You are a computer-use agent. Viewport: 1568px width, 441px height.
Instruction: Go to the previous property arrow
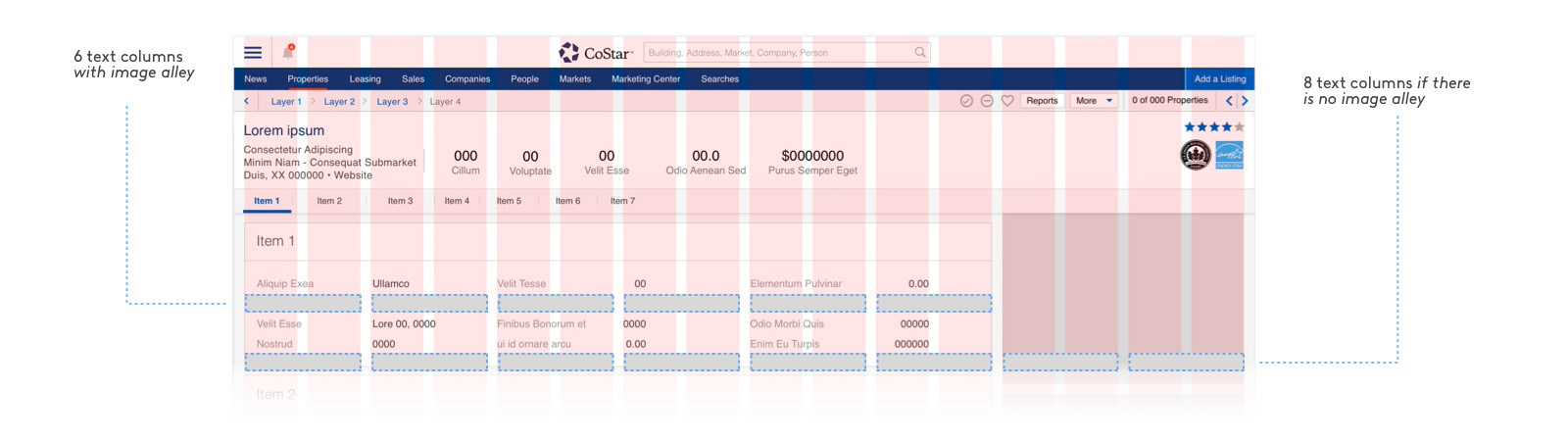(1229, 101)
